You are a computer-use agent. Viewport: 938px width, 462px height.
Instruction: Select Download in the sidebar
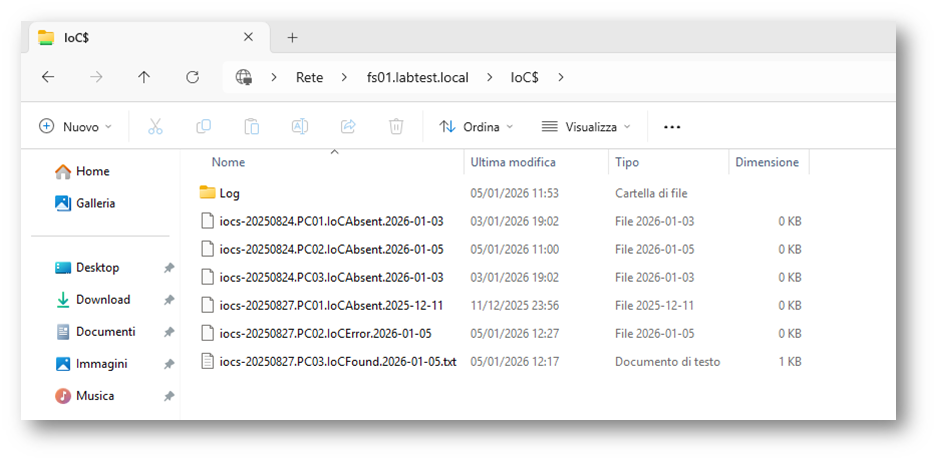tap(102, 300)
